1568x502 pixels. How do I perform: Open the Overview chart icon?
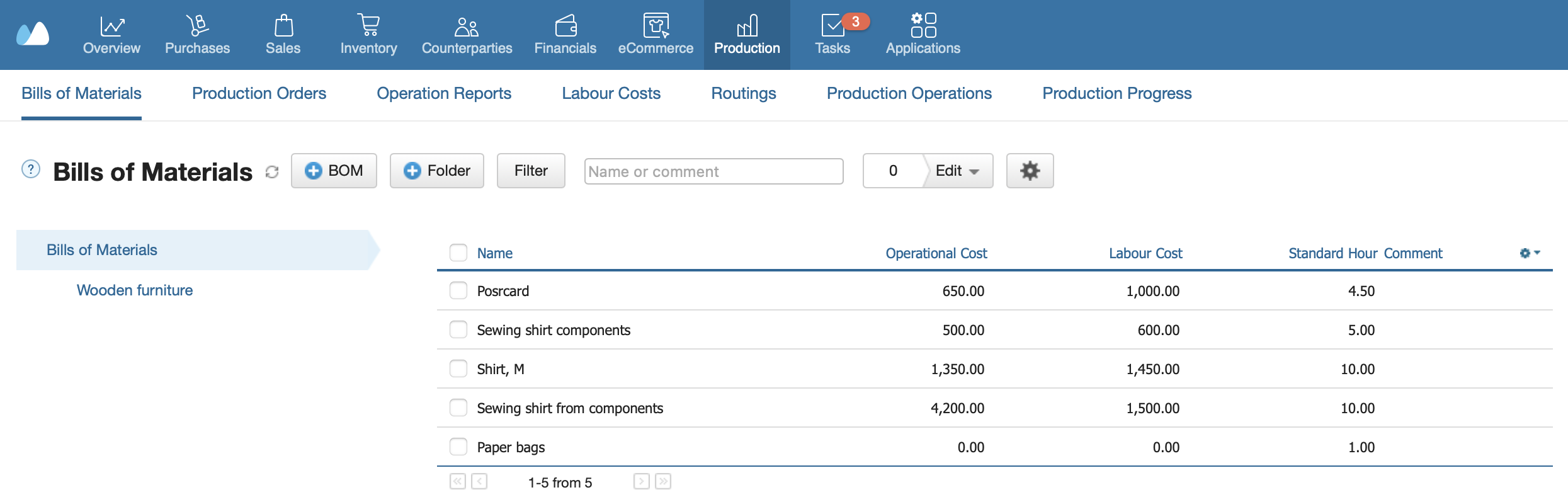(111, 26)
